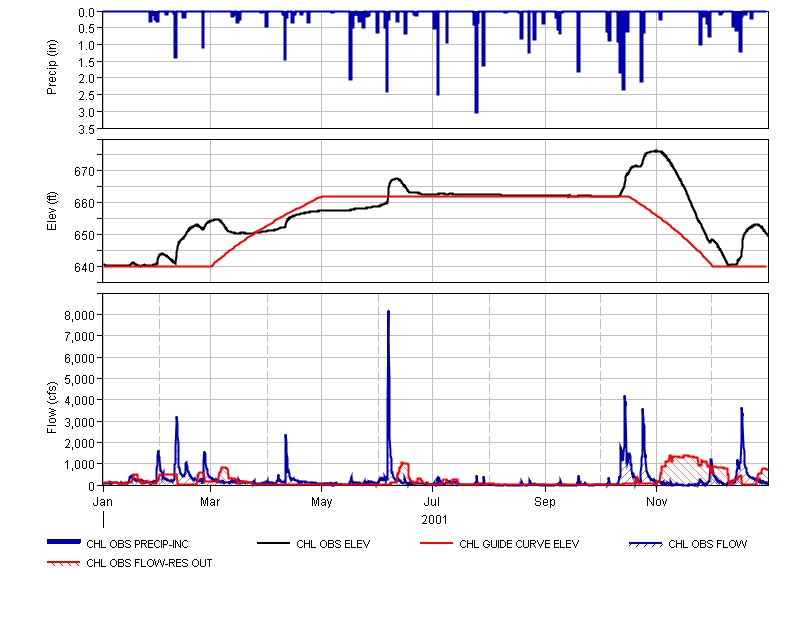The image size is (800, 627).
Task: Select the CHL OBS ELEV legend label
Action: 333,544
